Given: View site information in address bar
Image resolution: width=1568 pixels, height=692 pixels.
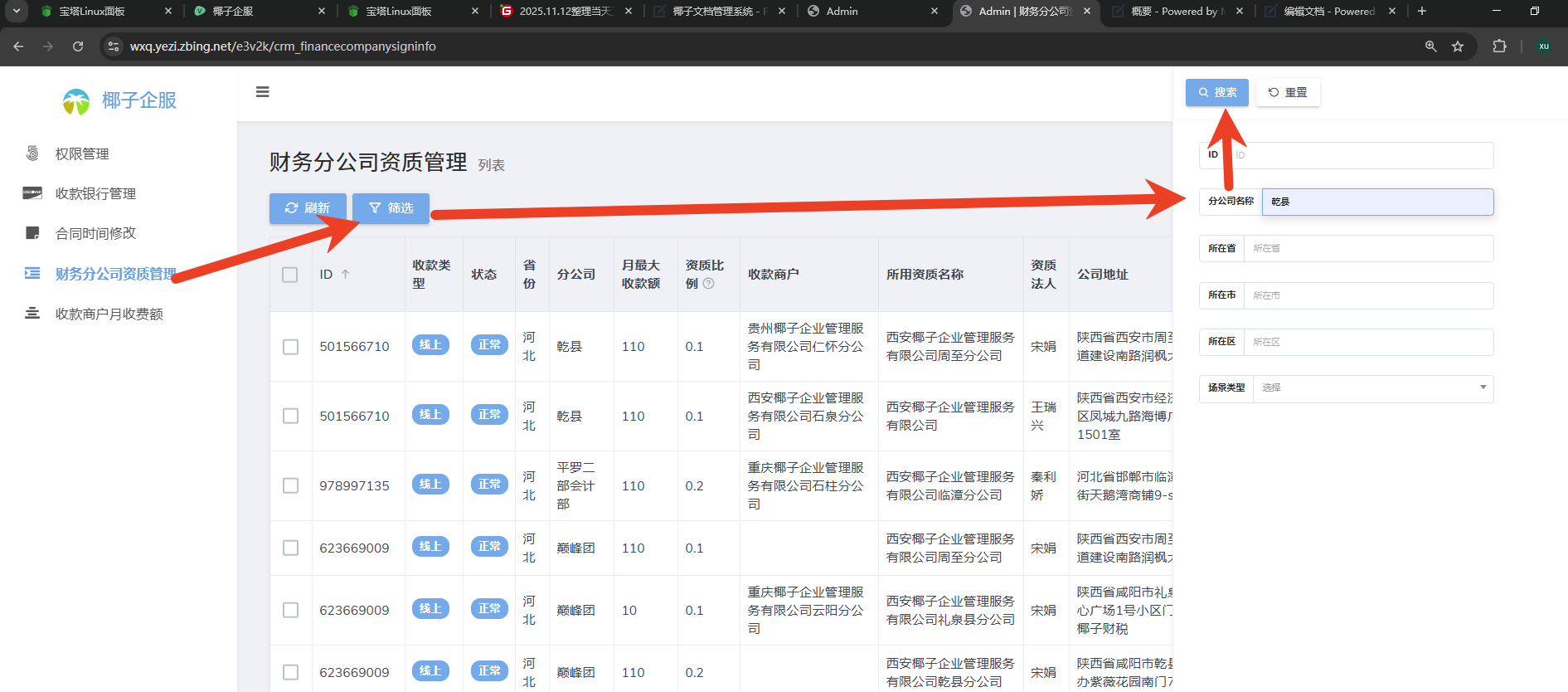Looking at the screenshot, I should pyautogui.click(x=114, y=46).
